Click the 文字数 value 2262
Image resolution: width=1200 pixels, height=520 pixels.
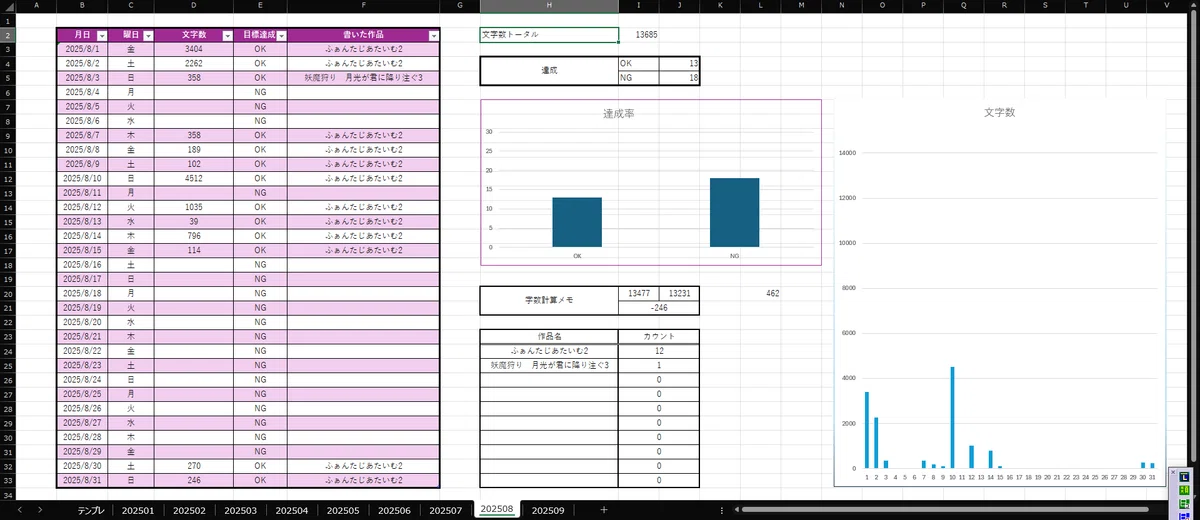[194, 63]
